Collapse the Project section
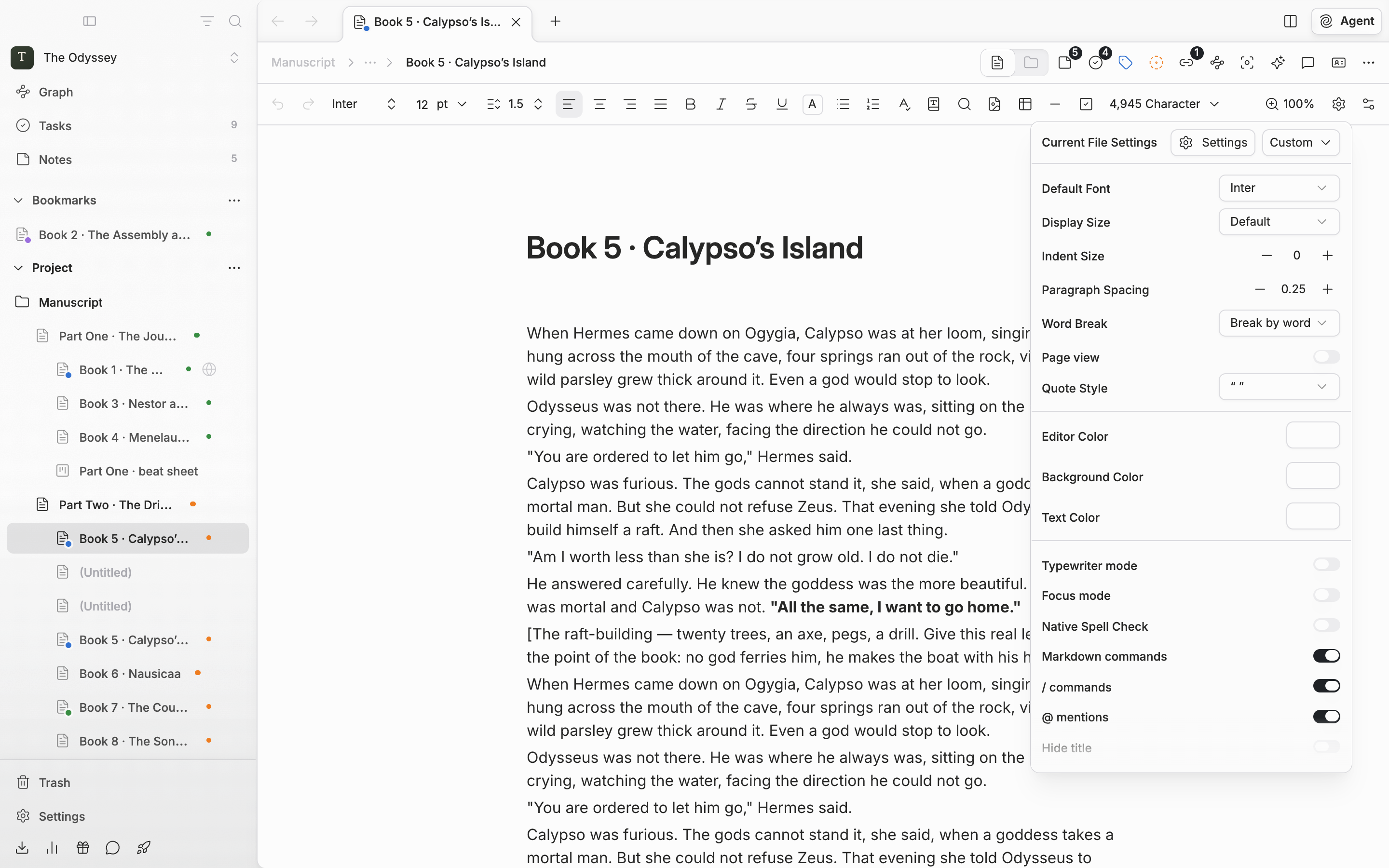This screenshot has width=1389, height=868. [x=18, y=268]
